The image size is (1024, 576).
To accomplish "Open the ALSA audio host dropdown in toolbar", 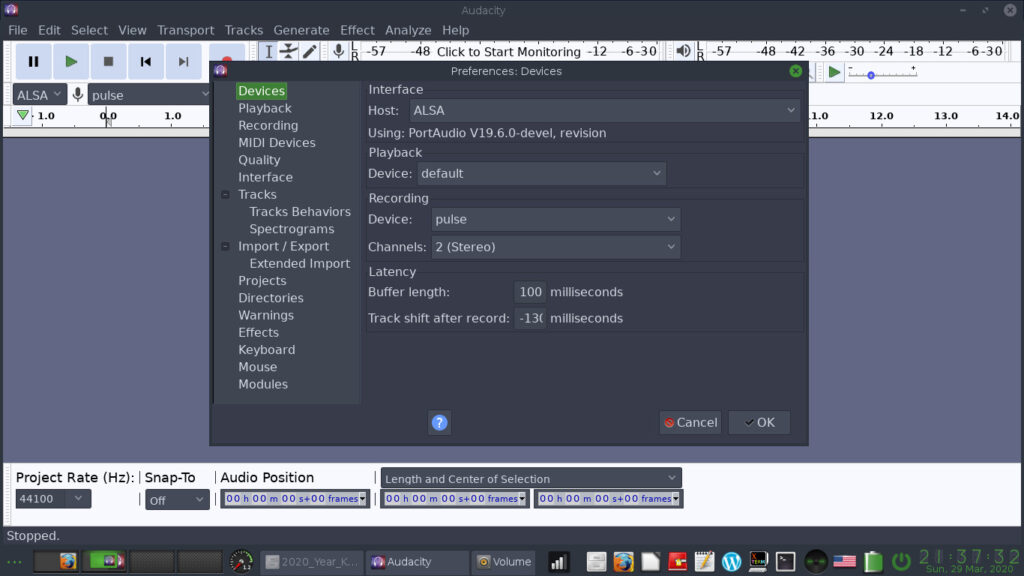I will [x=39, y=95].
